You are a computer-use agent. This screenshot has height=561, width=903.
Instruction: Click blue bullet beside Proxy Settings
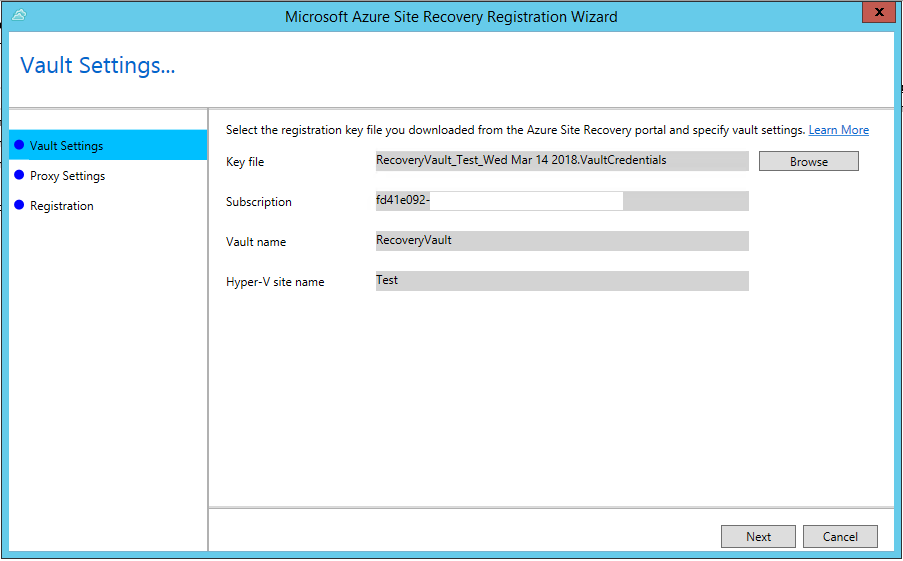(19, 175)
